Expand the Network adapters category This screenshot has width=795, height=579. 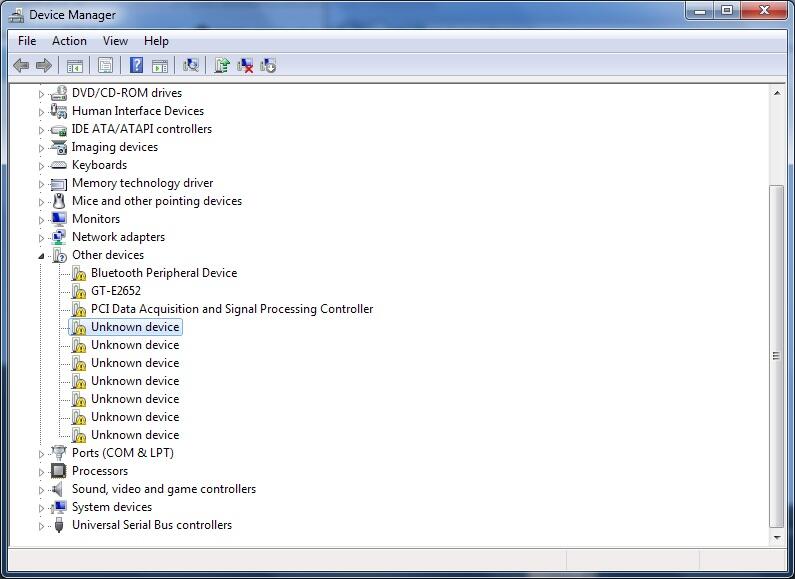pos(42,238)
